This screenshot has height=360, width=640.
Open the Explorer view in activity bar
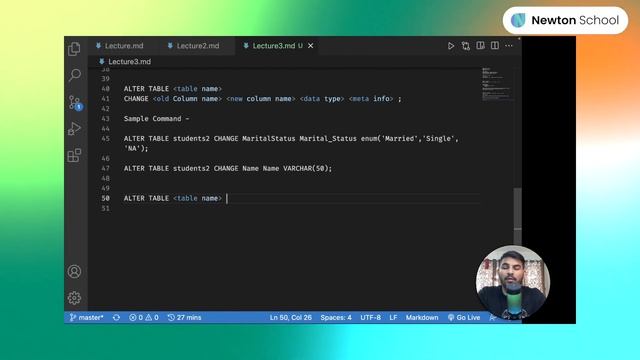(74, 49)
